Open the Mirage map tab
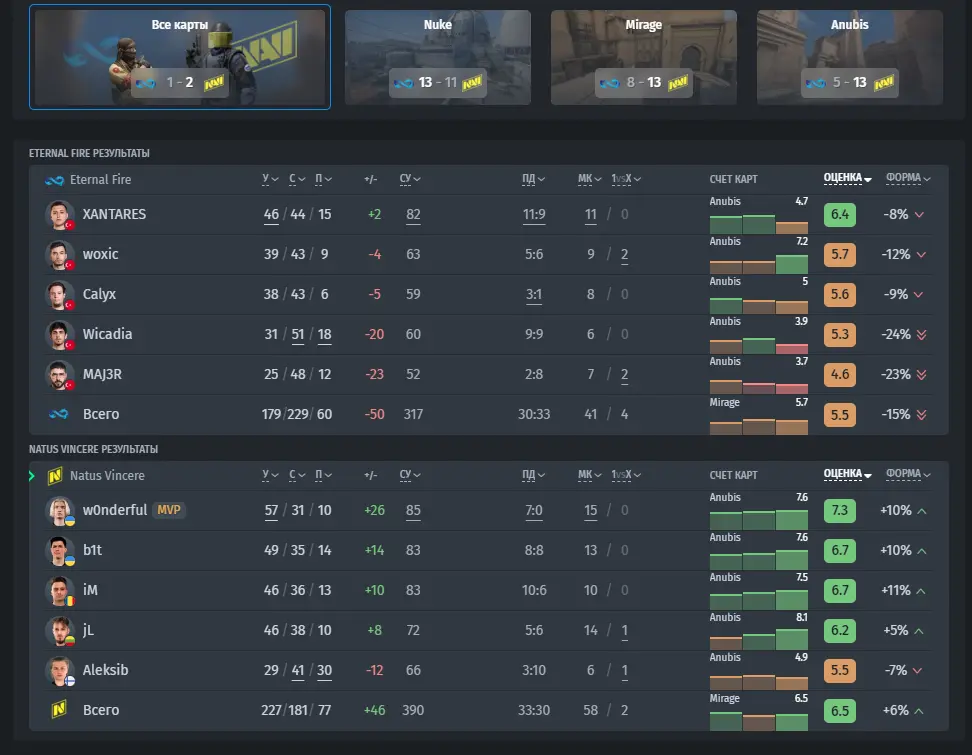Image resolution: width=972 pixels, height=755 pixels. 643,57
